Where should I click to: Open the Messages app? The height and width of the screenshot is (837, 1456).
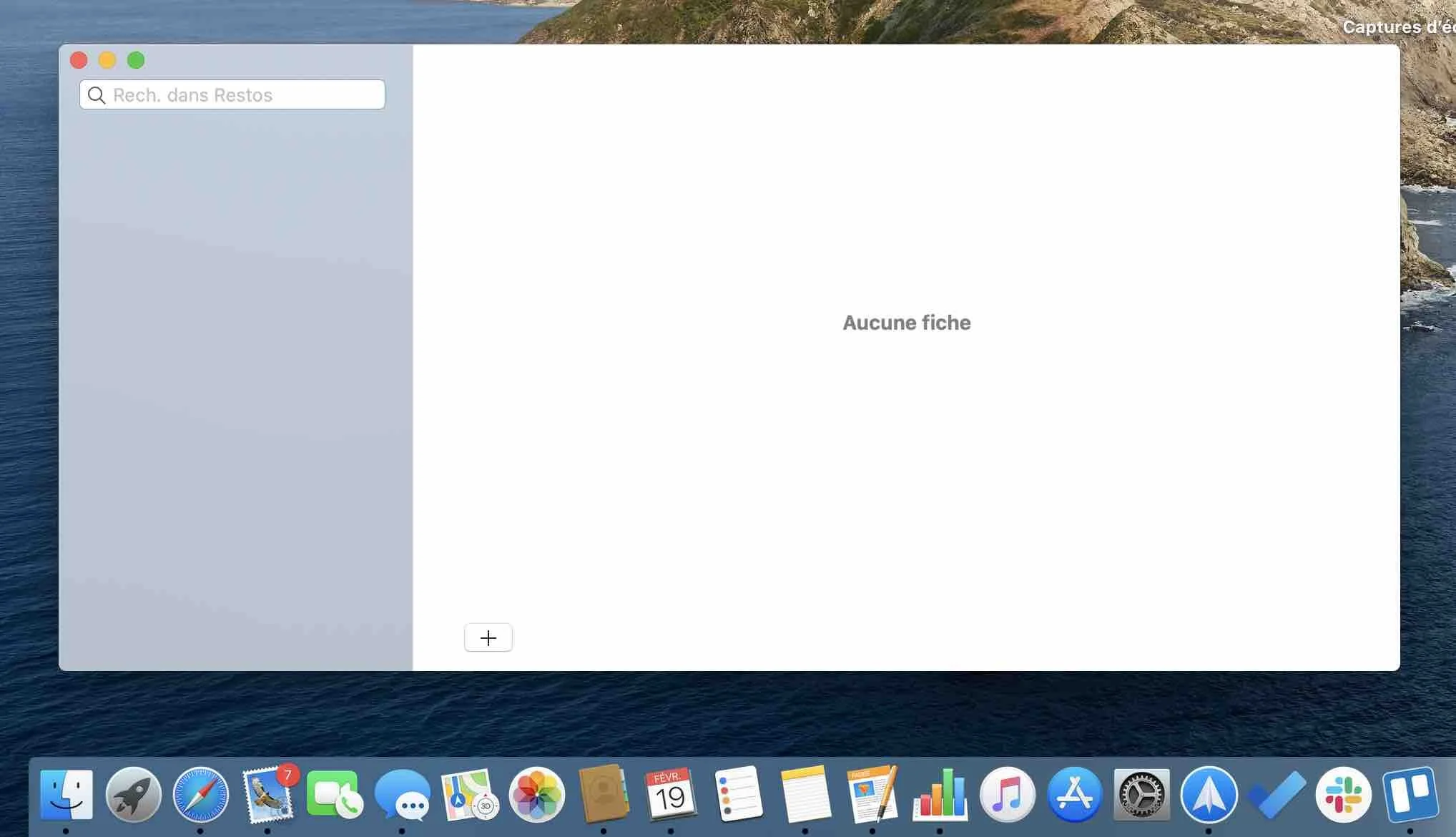pos(402,795)
